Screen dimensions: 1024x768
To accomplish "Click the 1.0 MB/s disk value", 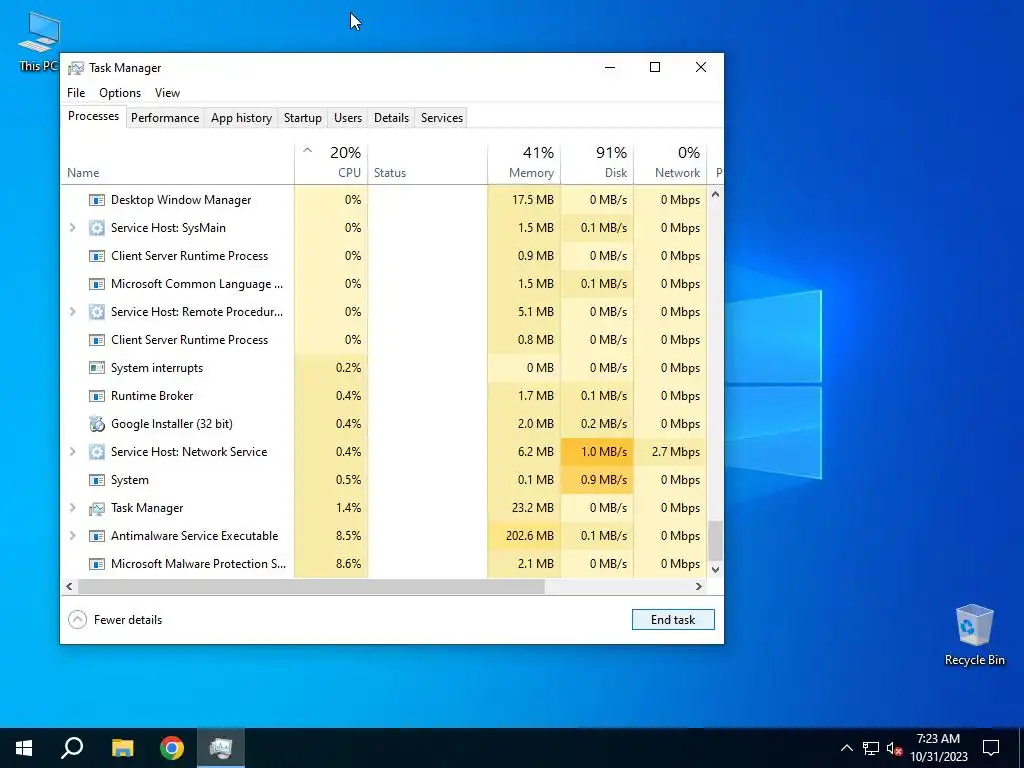I will [603, 452].
